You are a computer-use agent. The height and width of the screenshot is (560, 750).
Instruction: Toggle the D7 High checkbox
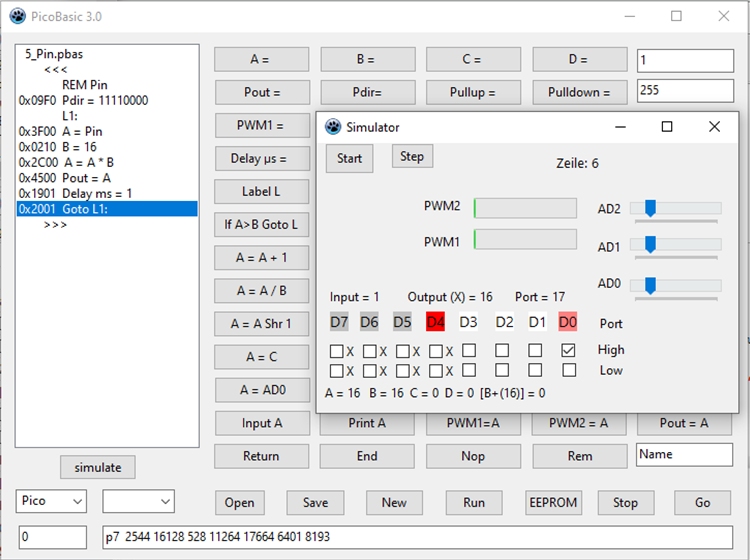coord(337,351)
